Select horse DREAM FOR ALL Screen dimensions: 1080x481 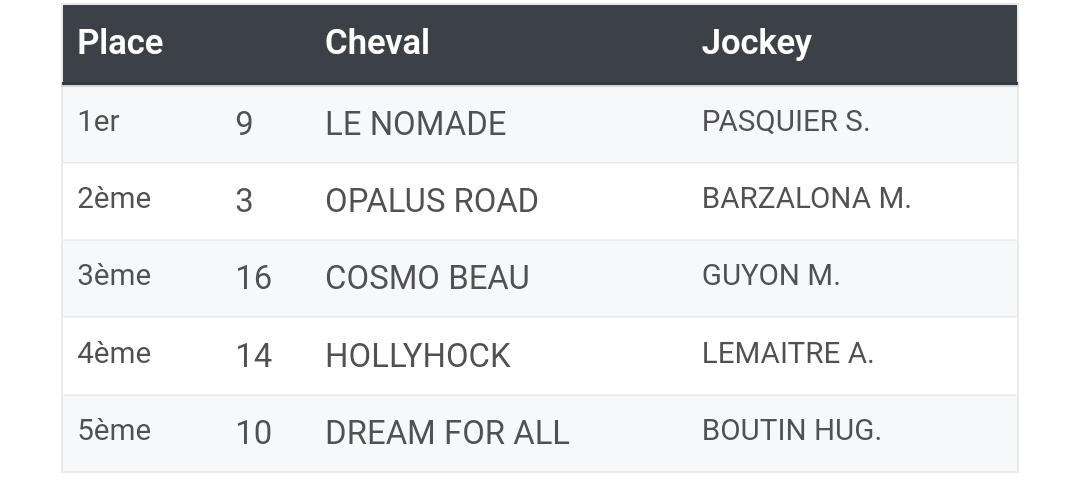tap(447, 433)
